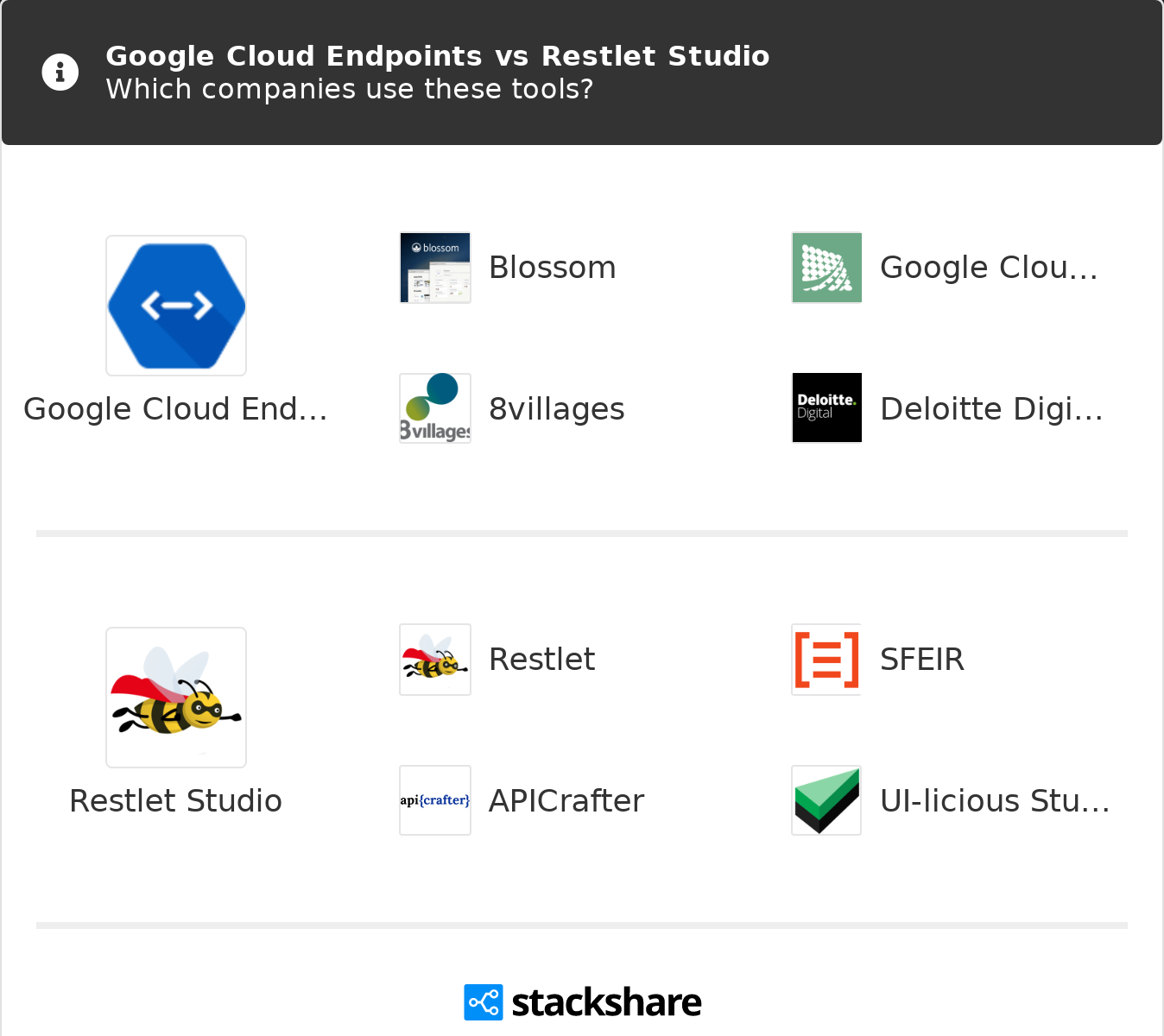Click the Restlet Studio bee logo

(x=176, y=698)
